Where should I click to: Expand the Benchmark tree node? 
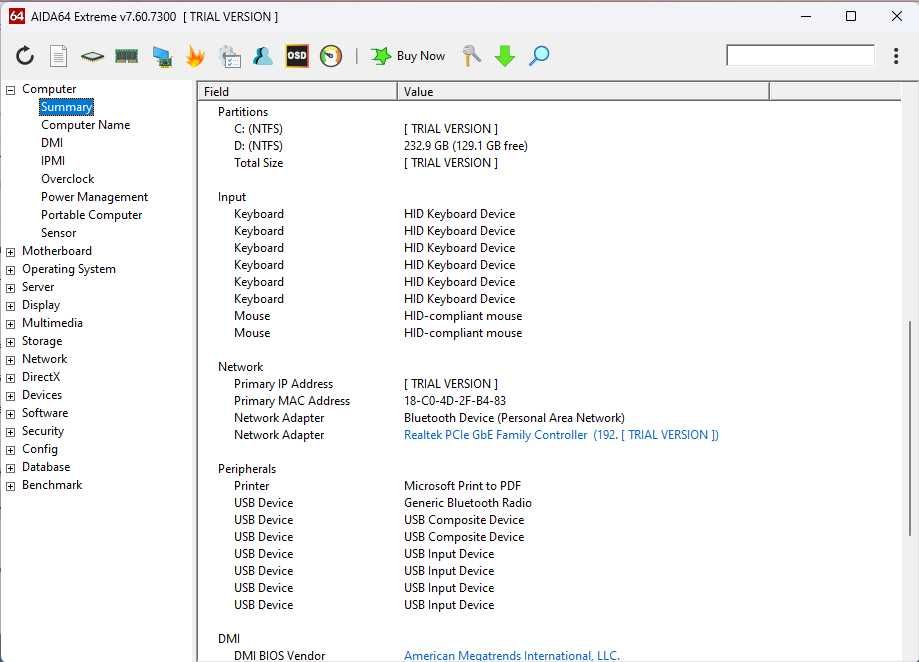click(x=11, y=486)
